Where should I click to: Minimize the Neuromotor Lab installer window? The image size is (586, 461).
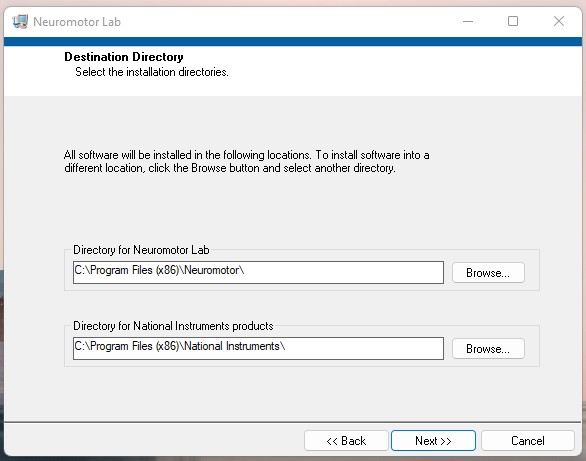tap(468, 21)
